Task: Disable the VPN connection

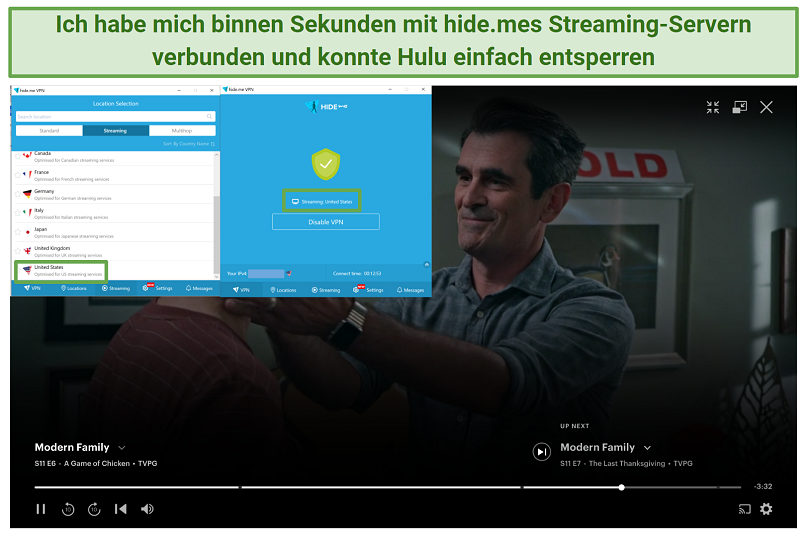Action: [326, 222]
